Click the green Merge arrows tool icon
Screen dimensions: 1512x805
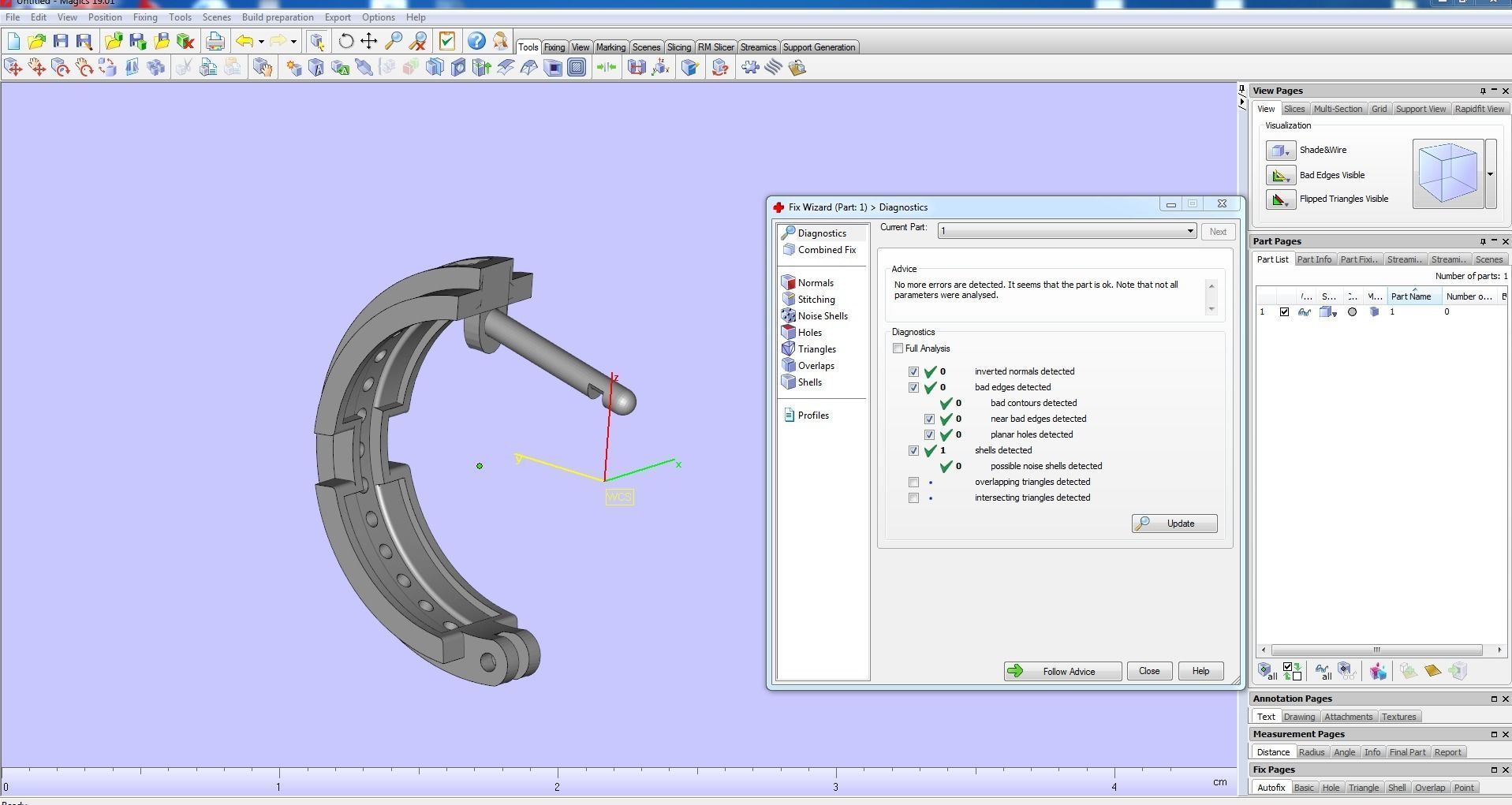pos(607,68)
